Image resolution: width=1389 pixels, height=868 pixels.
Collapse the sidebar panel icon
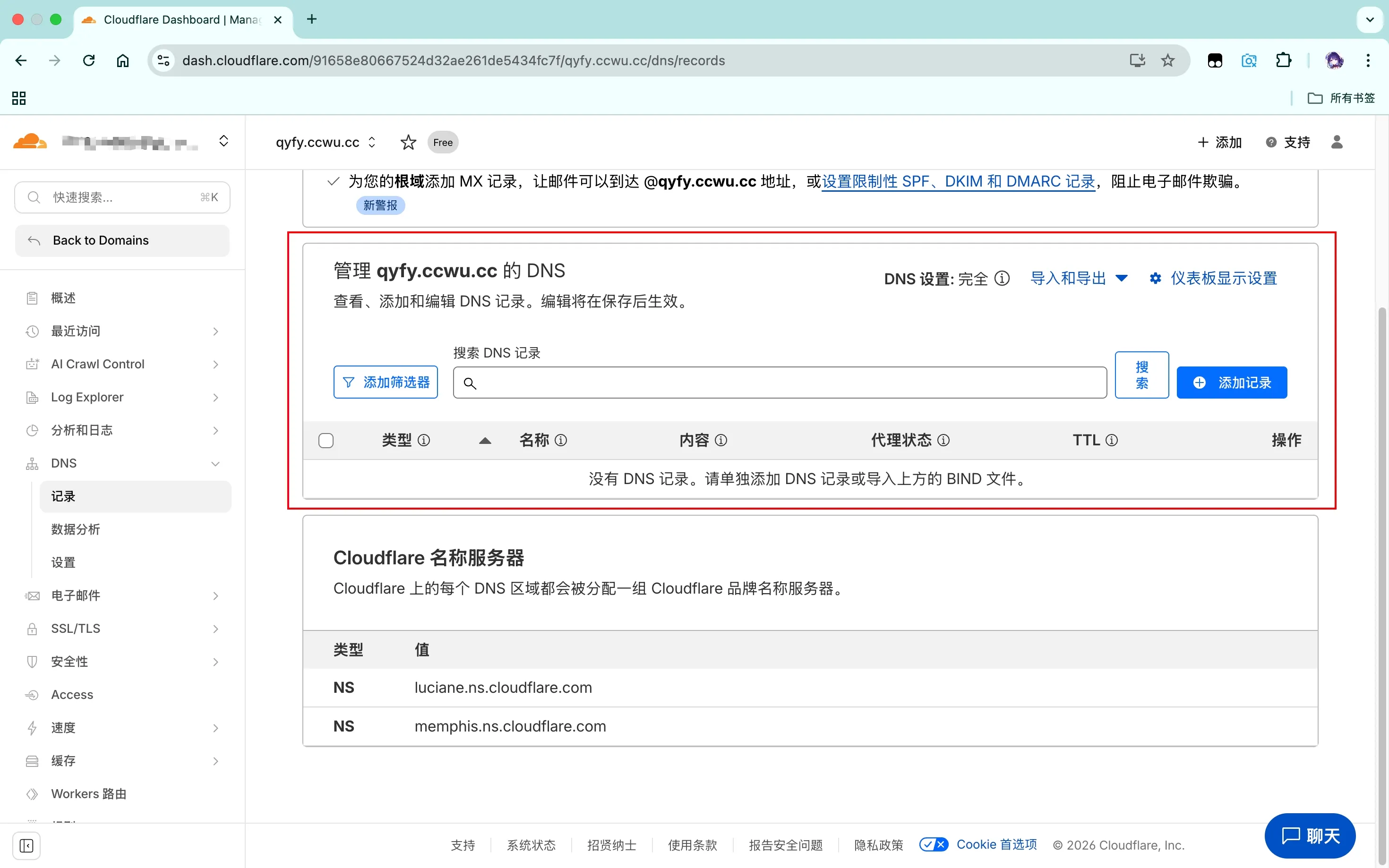tap(26, 845)
